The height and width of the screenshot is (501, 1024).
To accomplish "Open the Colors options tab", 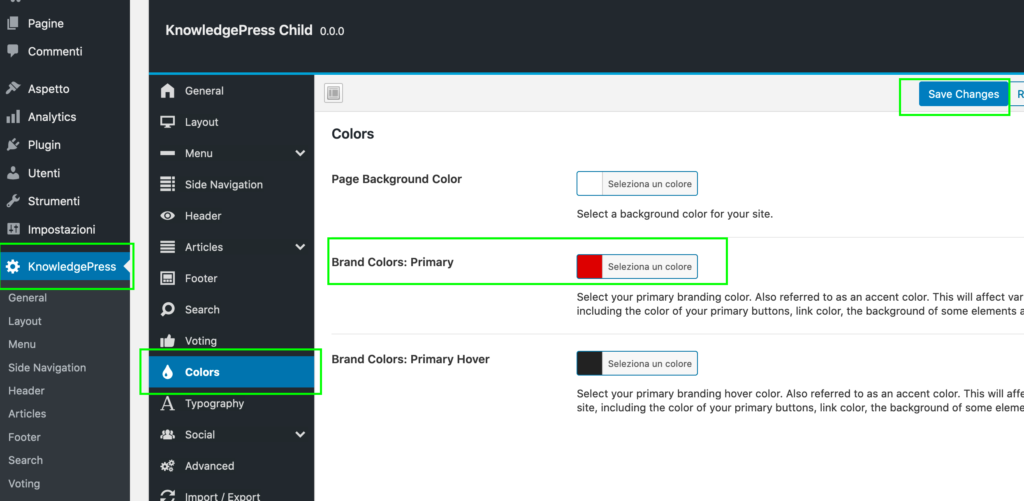I will (202, 372).
